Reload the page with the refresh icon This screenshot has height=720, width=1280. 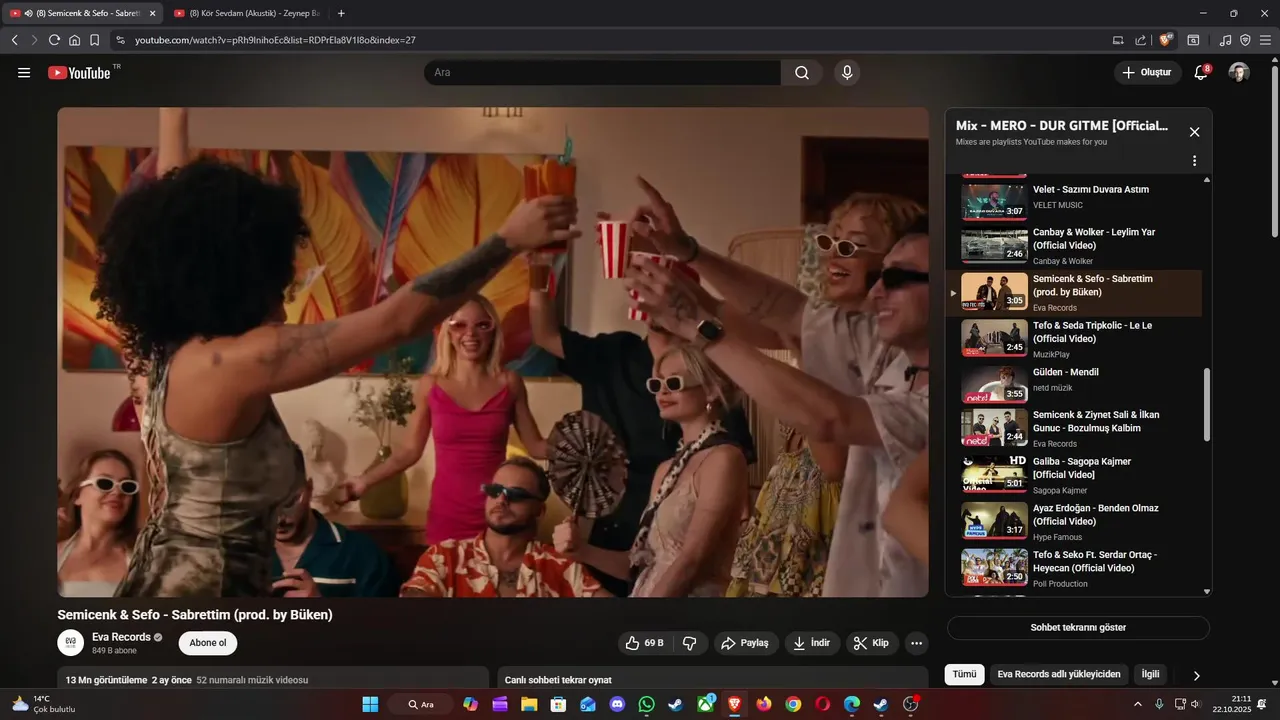point(54,40)
